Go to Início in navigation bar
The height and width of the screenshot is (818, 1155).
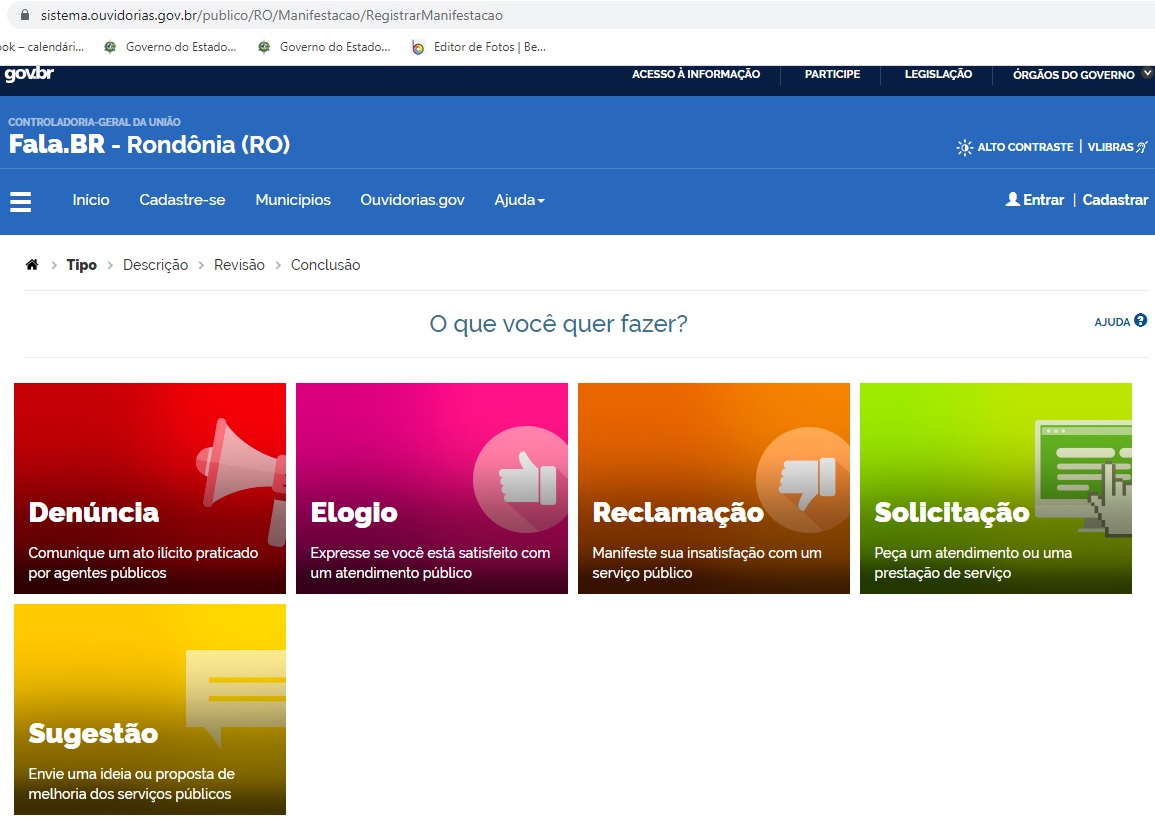click(91, 200)
